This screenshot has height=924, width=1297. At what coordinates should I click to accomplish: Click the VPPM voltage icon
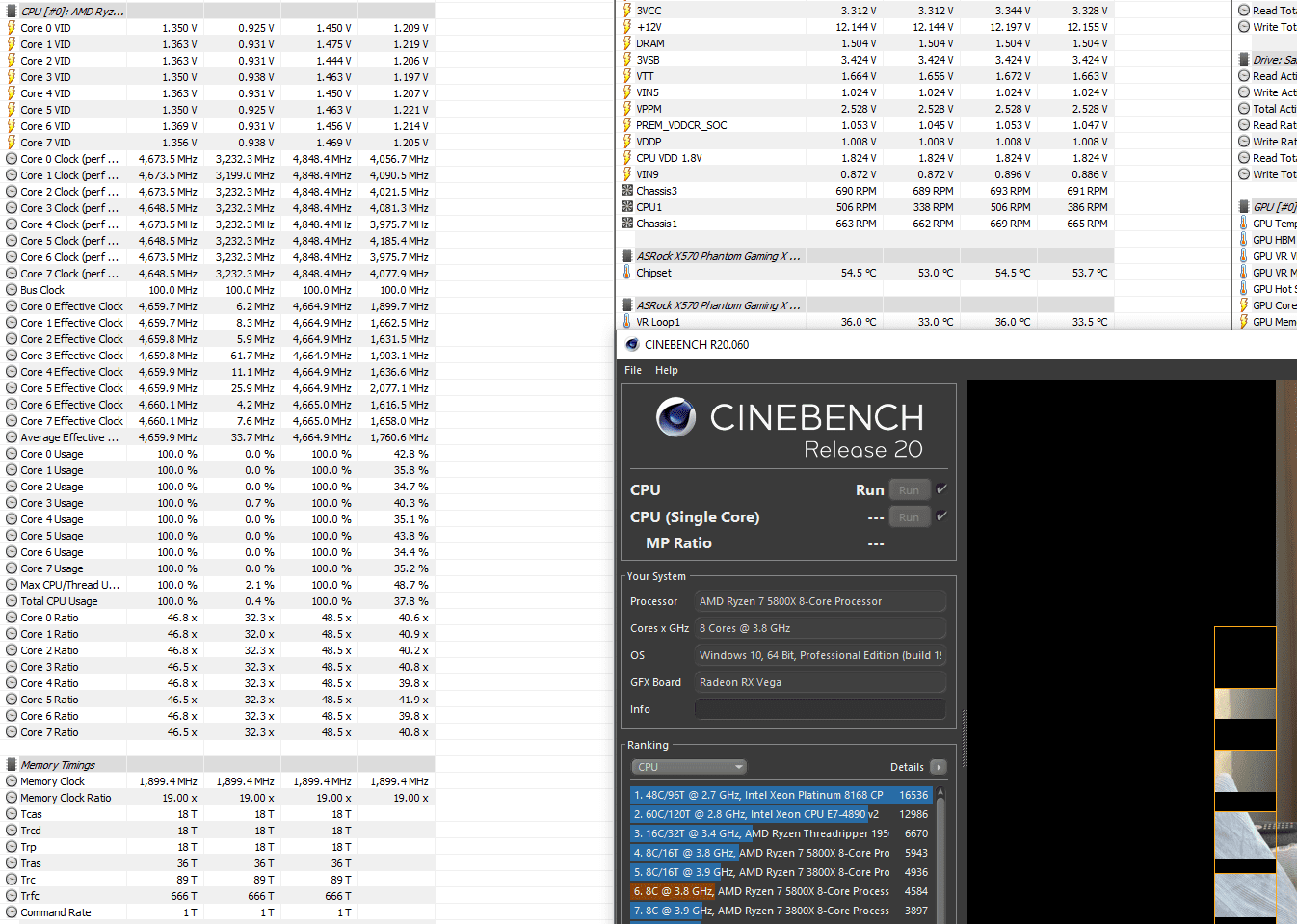pyautogui.click(x=627, y=109)
